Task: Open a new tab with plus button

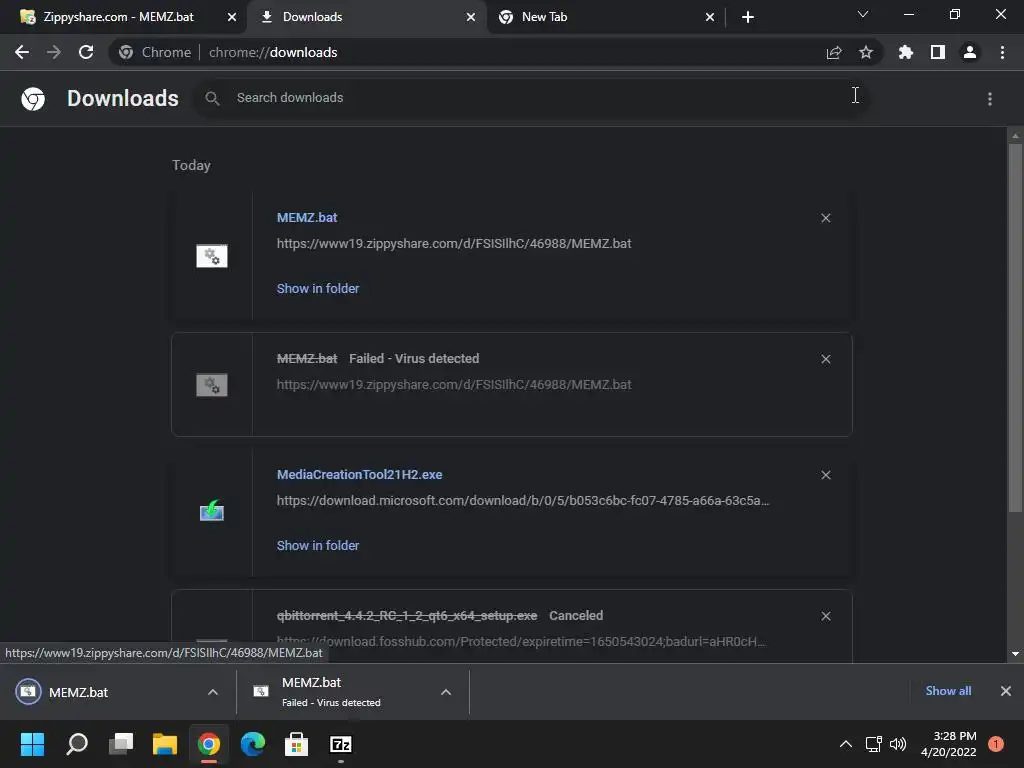Action: click(x=748, y=17)
